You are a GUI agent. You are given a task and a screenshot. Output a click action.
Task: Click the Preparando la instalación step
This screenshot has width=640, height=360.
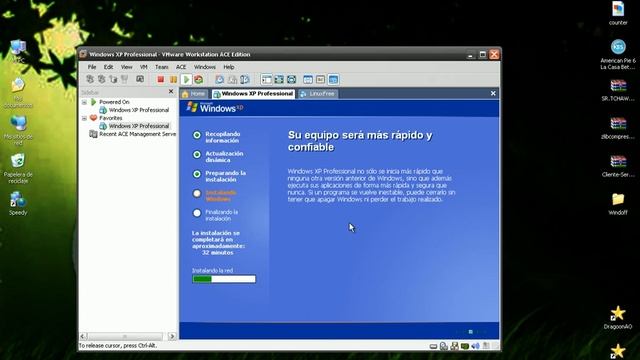[x=220, y=176]
